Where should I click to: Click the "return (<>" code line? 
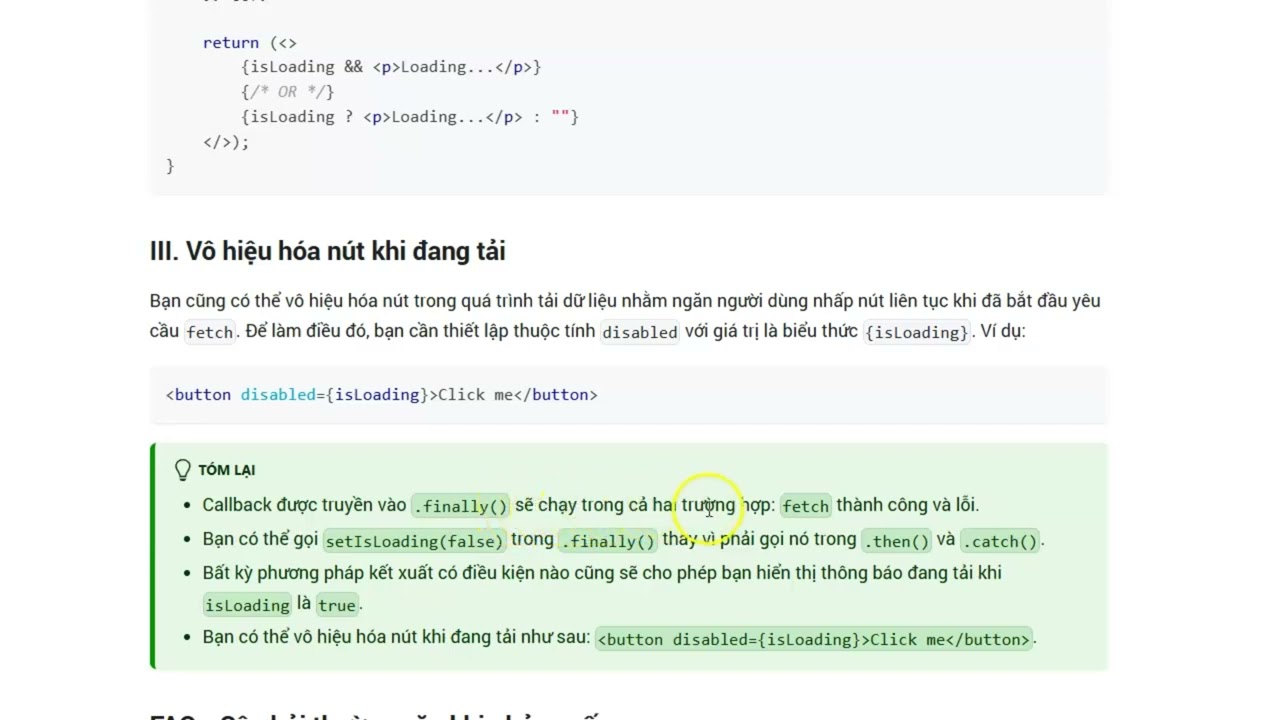pos(250,43)
